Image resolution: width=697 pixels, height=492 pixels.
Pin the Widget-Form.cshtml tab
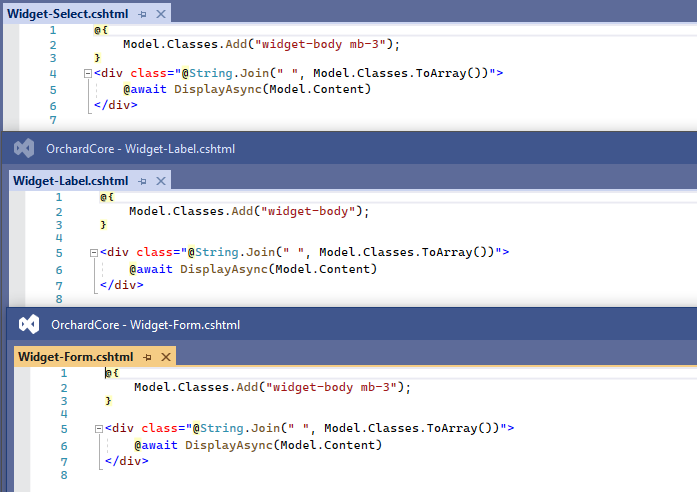(x=148, y=357)
